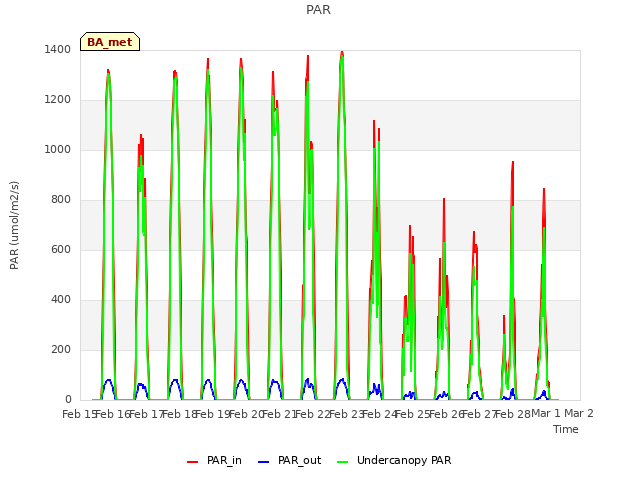
Task: Click the 1200 y-axis tick label
Action: coord(58,100)
